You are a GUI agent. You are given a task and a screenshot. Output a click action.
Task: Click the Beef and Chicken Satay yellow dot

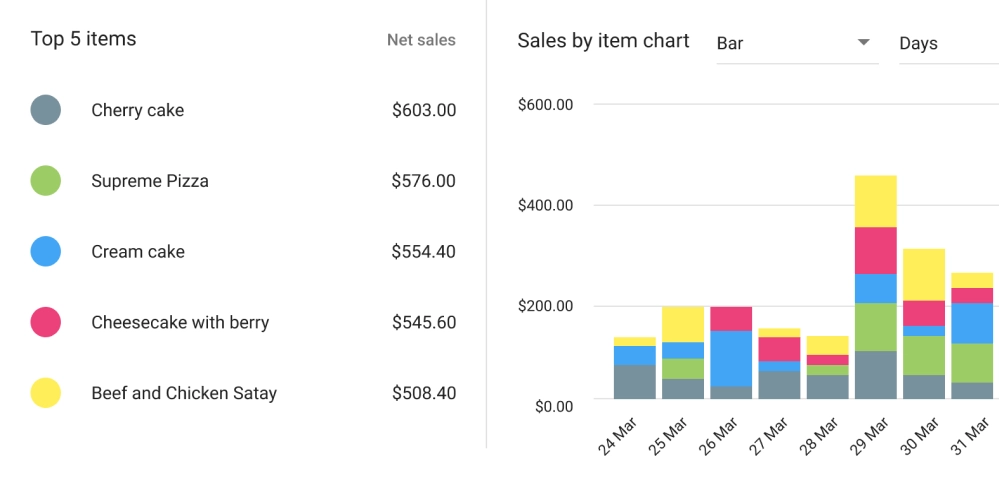point(46,393)
